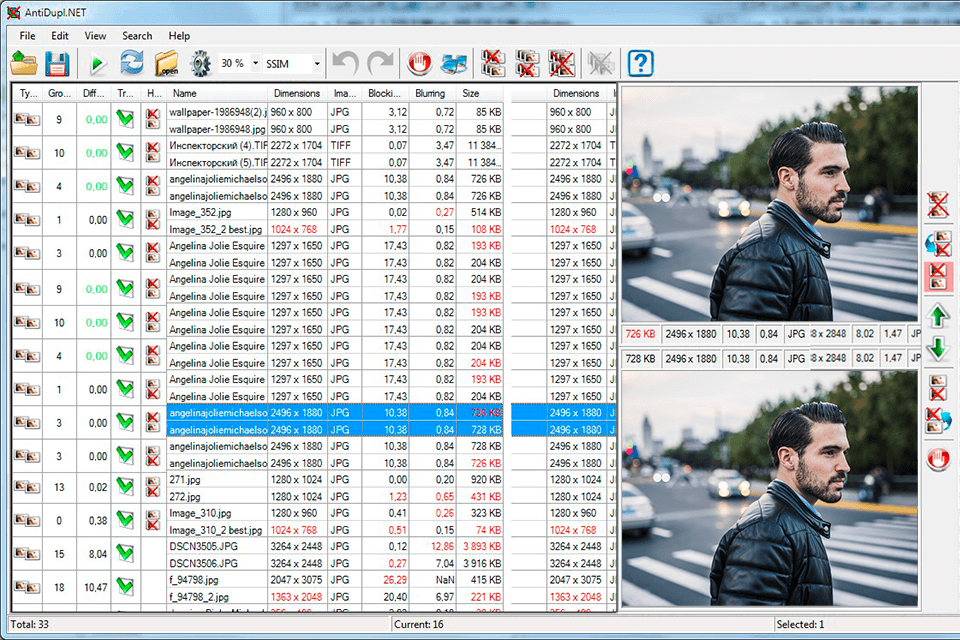The image size is (960, 640).
Task: Go to the previous result with the green up arrow
Action: pyautogui.click(x=938, y=316)
